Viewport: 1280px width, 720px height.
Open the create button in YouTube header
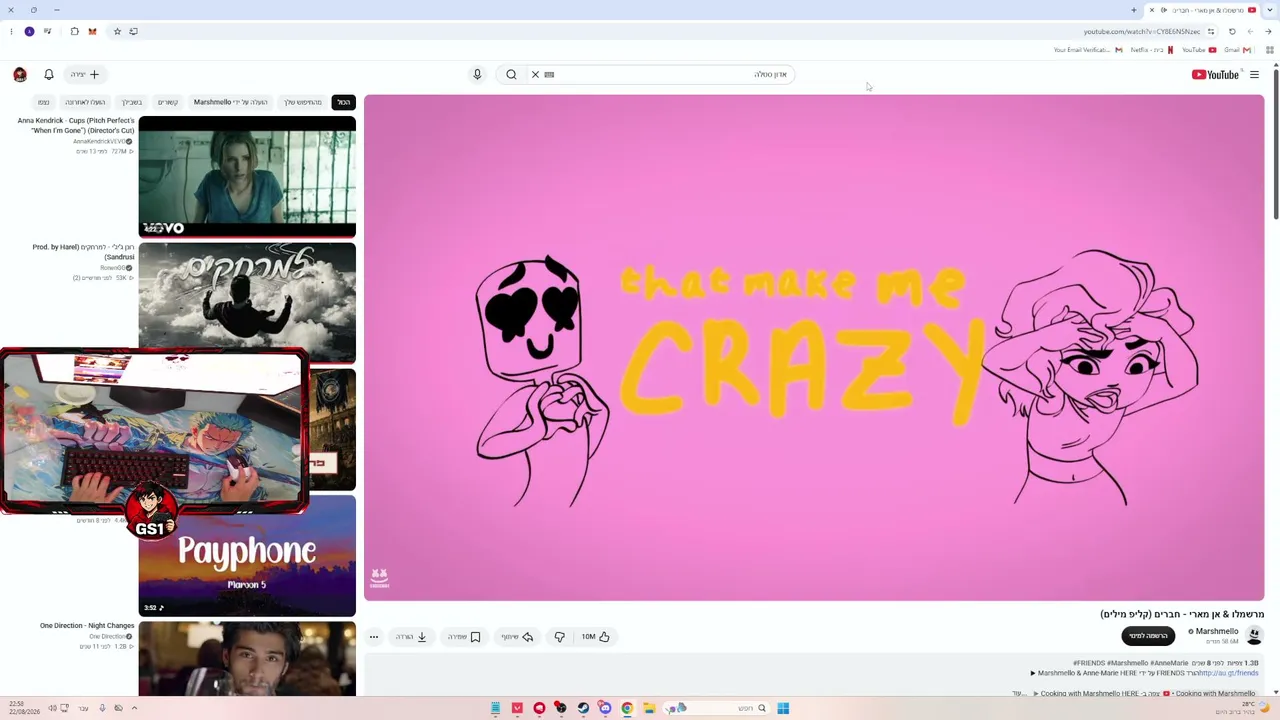tap(85, 75)
